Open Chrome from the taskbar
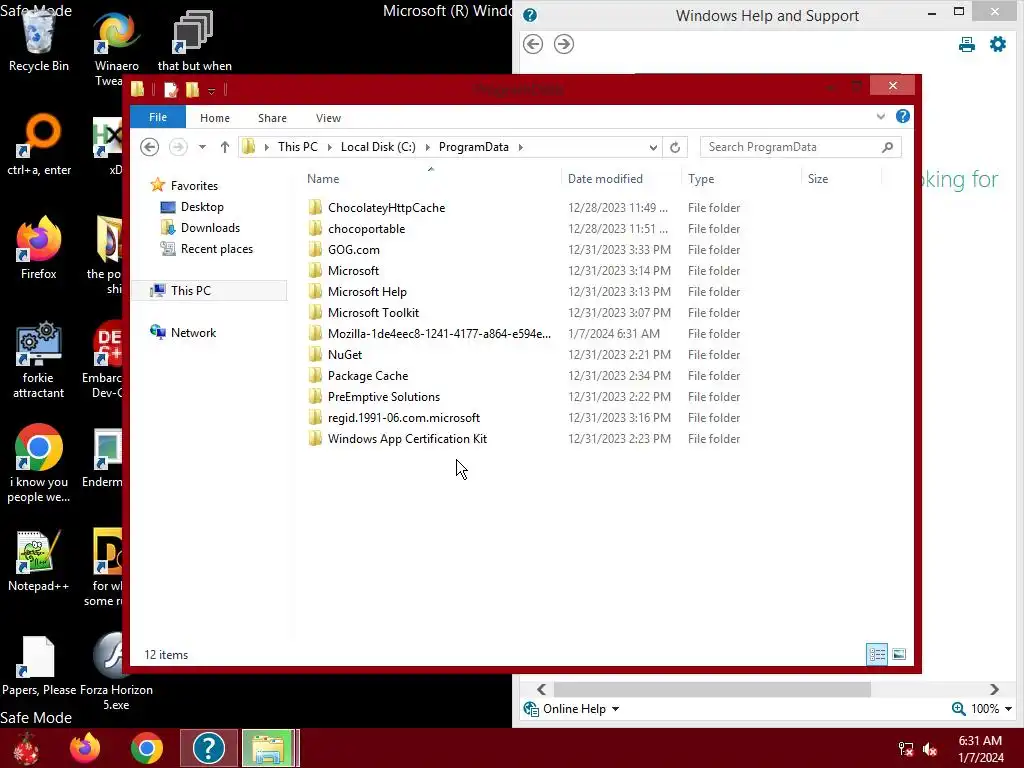The width and height of the screenshot is (1024, 768). tap(146, 748)
